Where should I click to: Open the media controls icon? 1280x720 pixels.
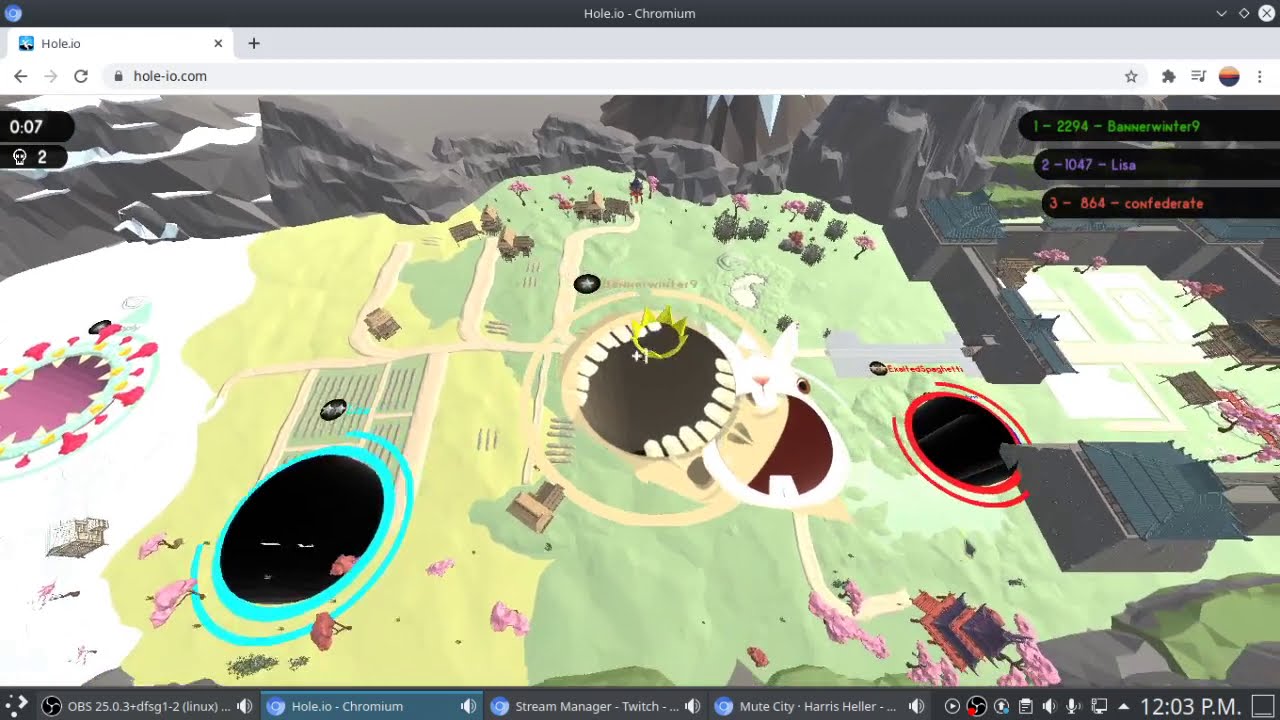1198,76
